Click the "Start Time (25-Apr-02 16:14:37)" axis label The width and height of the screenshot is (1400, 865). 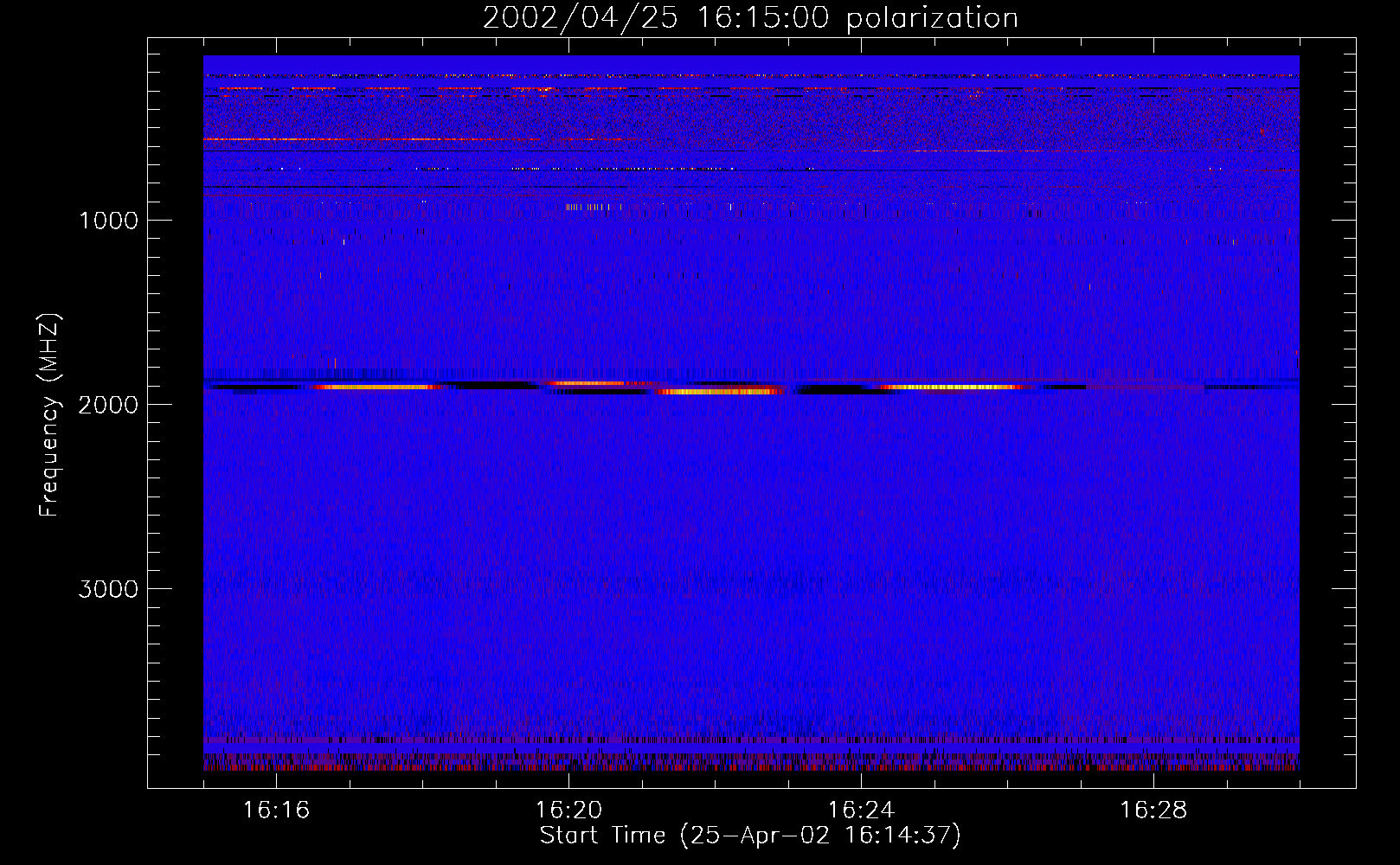pos(750,836)
